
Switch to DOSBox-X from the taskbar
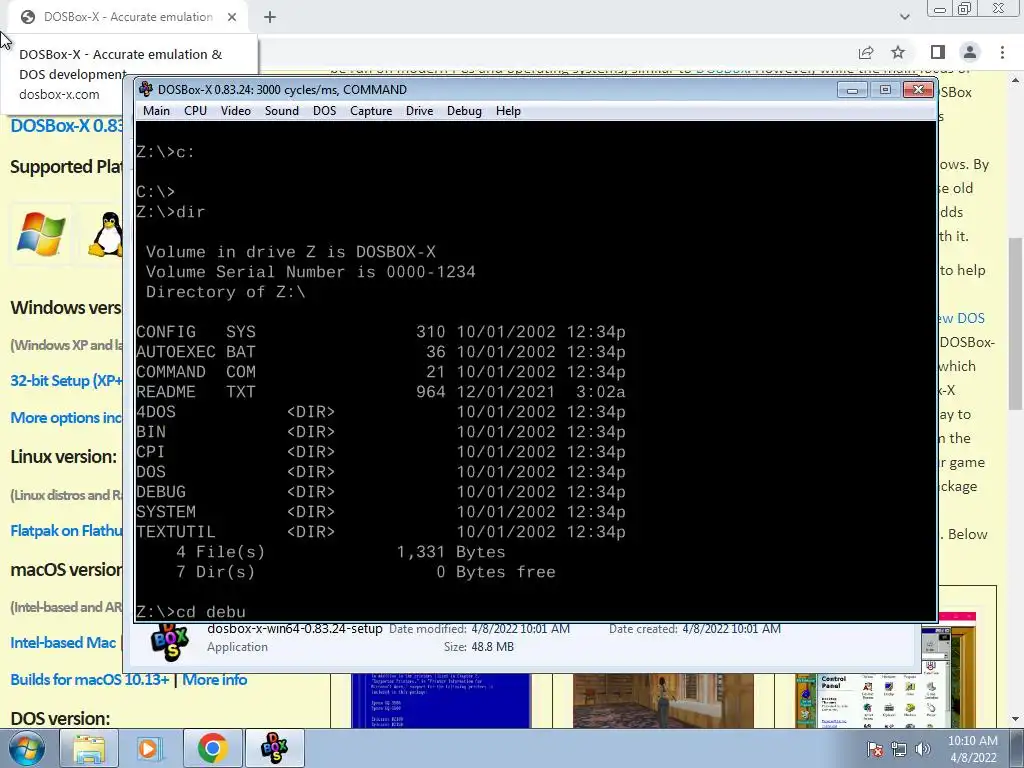pos(274,748)
